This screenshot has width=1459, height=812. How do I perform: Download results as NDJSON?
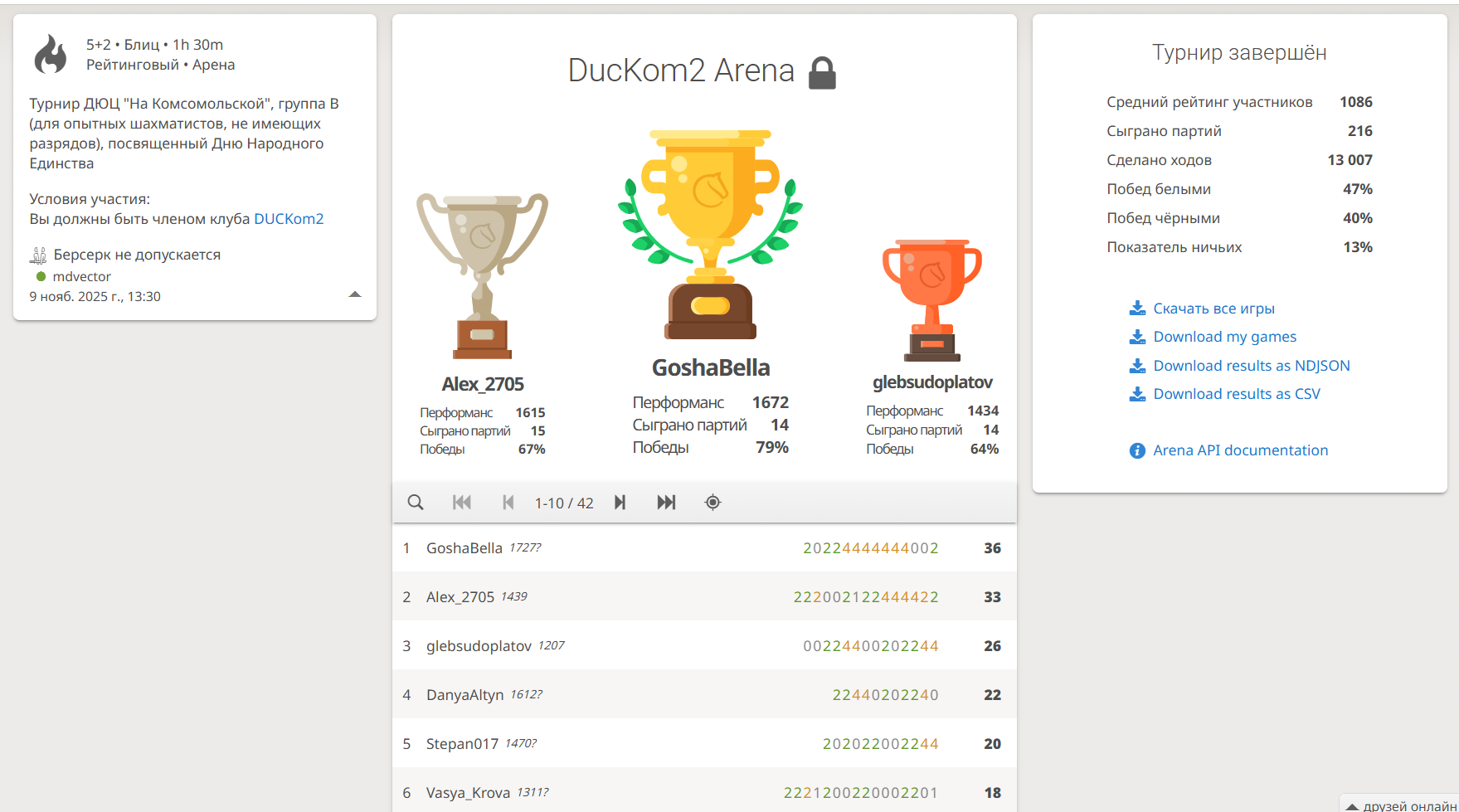click(1251, 366)
